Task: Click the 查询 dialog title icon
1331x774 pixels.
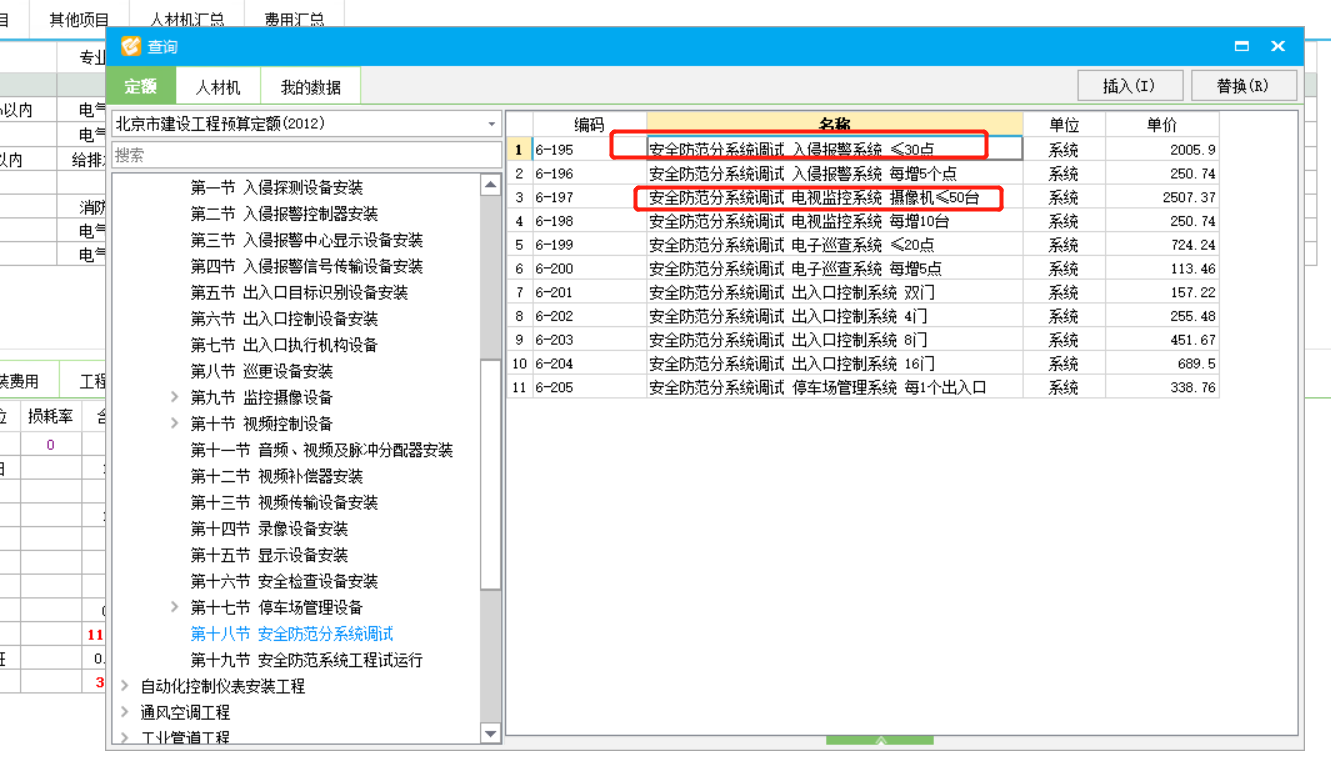Action: click(x=131, y=46)
